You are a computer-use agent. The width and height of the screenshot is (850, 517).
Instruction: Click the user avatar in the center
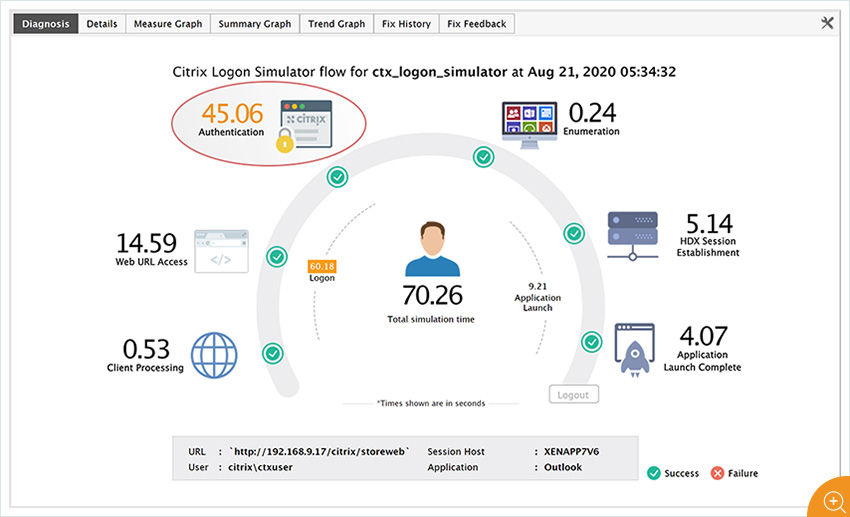coord(432,249)
